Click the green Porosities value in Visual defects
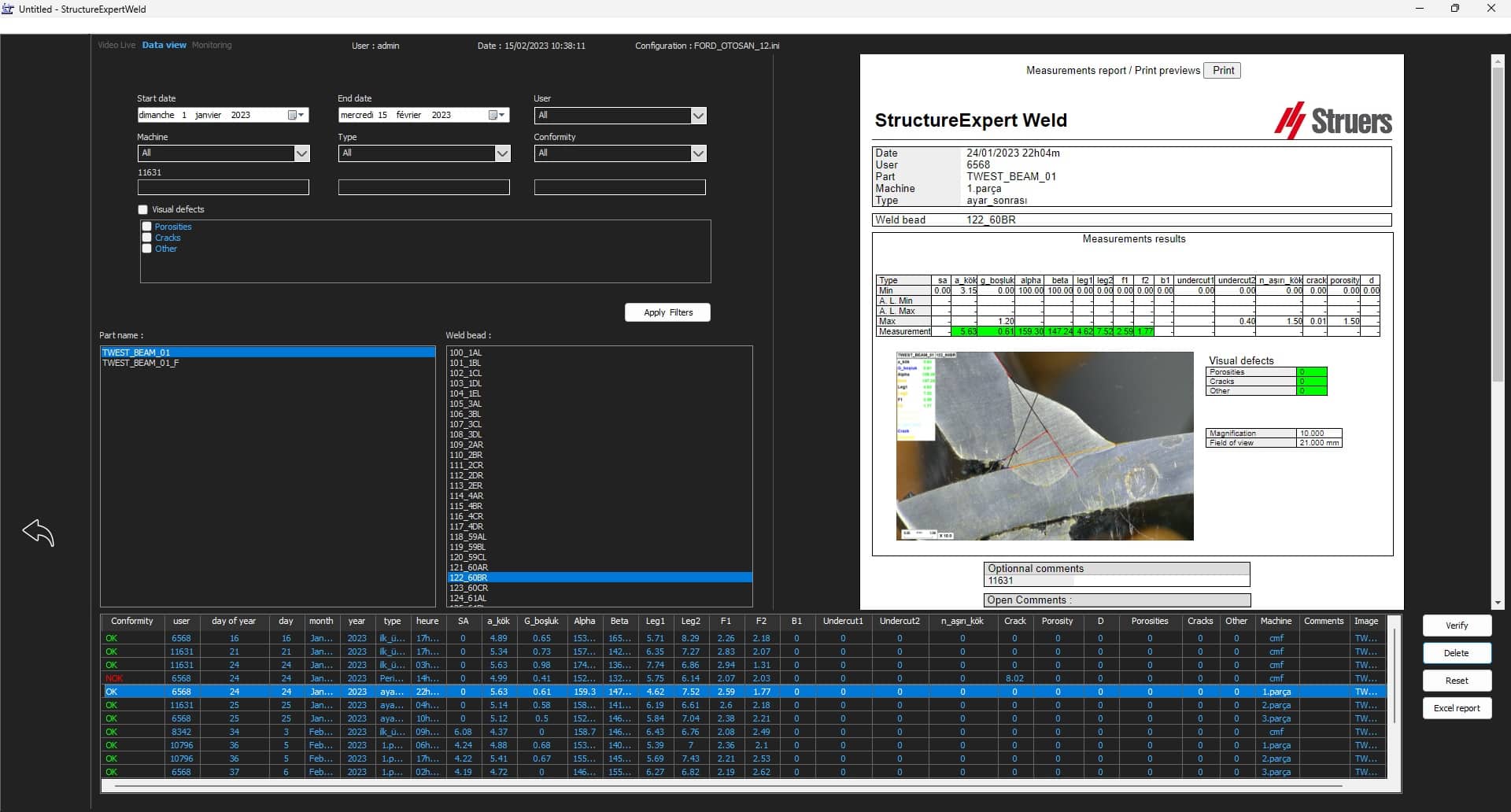This screenshot has width=1511, height=812. pyautogui.click(x=1312, y=372)
